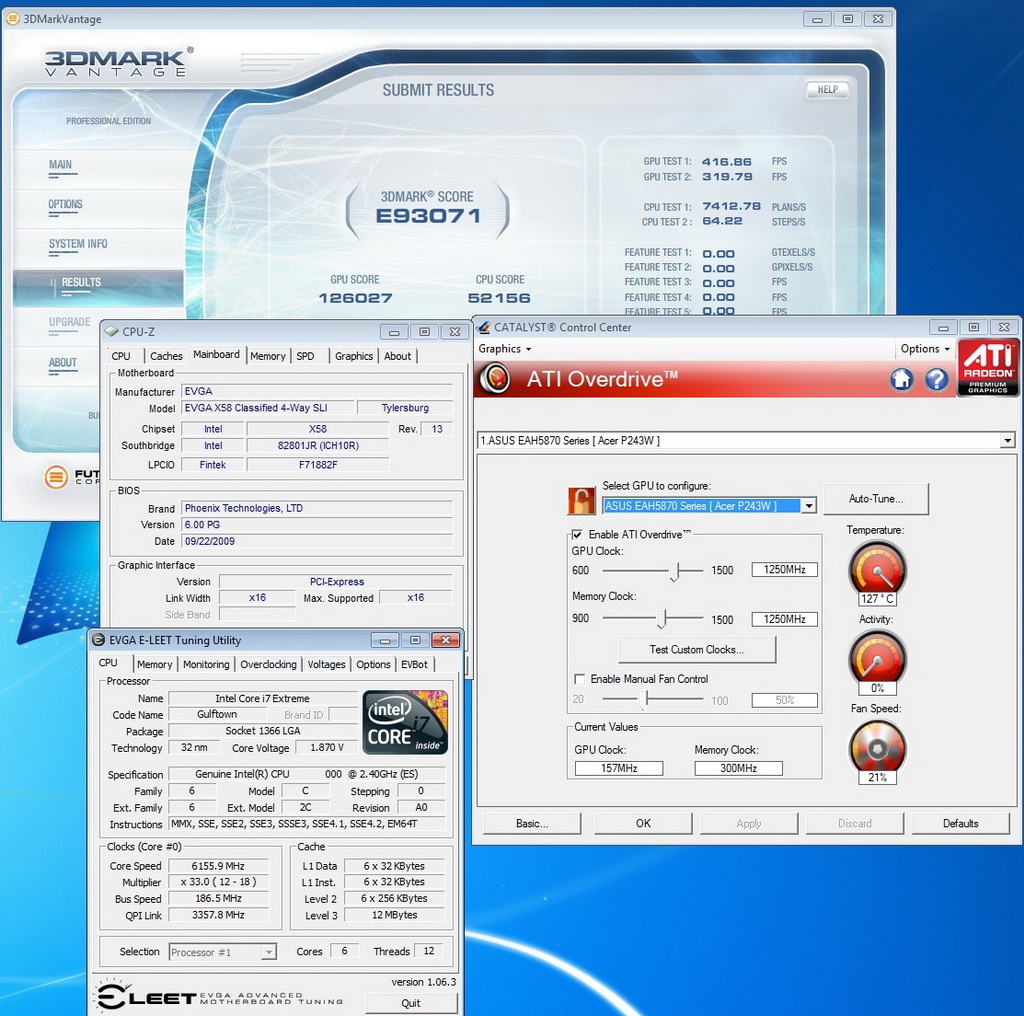The image size is (1024, 1016).
Task: Click OK in Catalyst Control Center
Action: [643, 823]
